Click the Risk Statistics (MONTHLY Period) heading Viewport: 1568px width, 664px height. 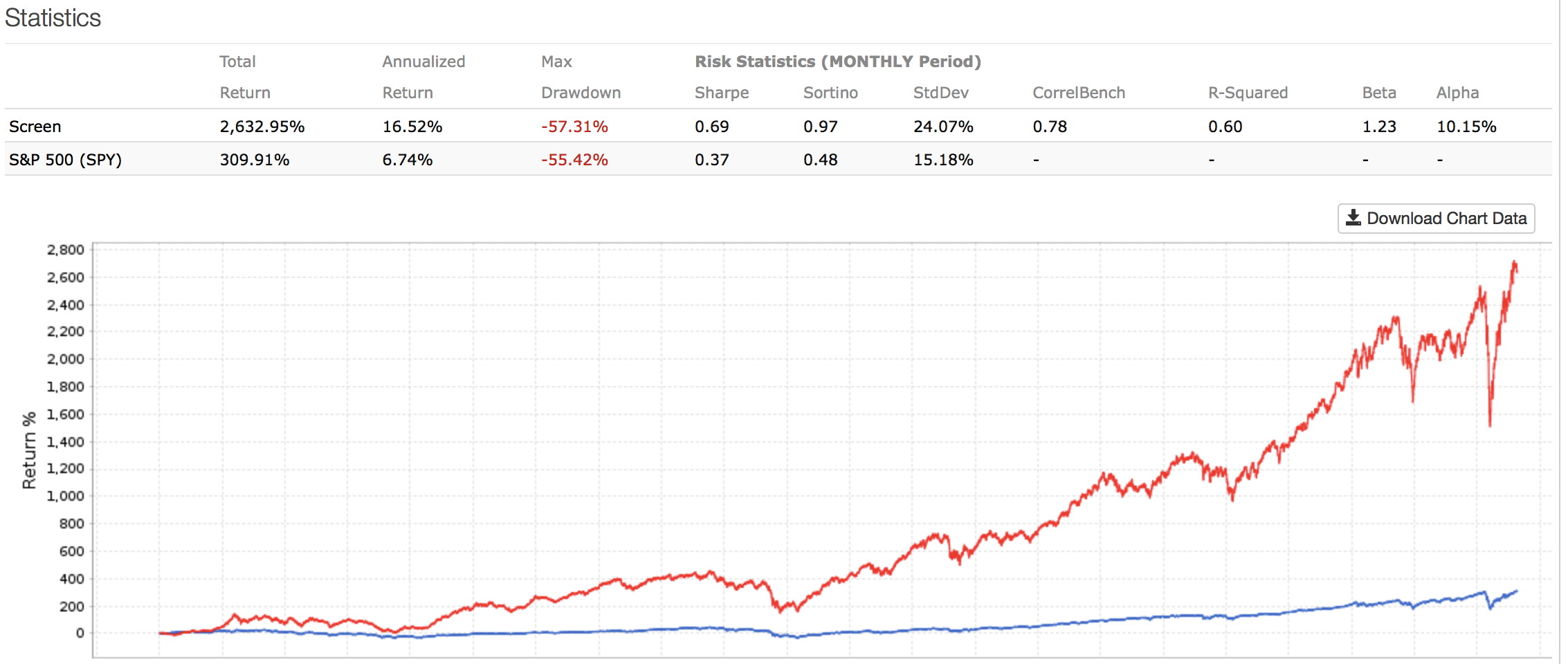pos(837,62)
